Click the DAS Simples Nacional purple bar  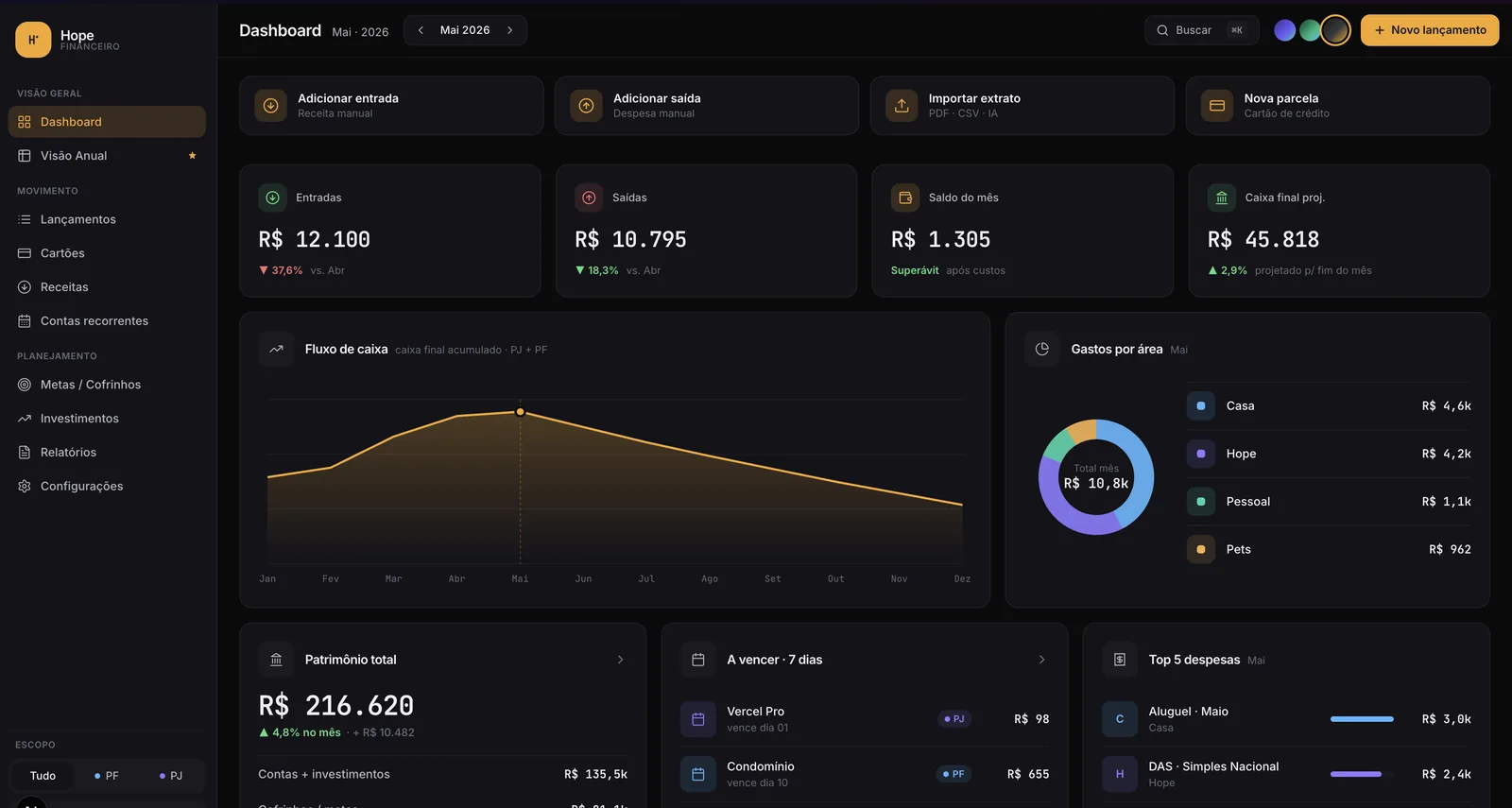coord(1356,774)
